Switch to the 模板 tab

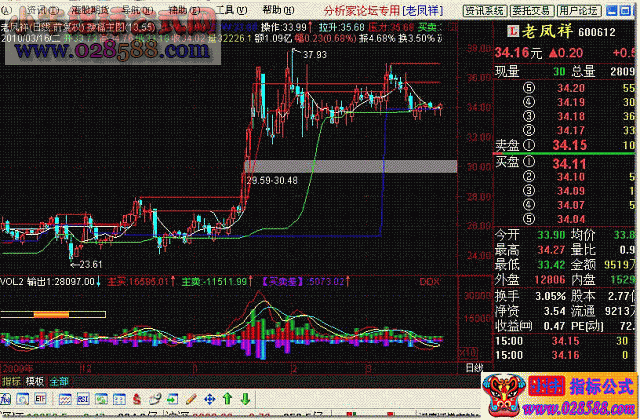[x=34, y=381]
